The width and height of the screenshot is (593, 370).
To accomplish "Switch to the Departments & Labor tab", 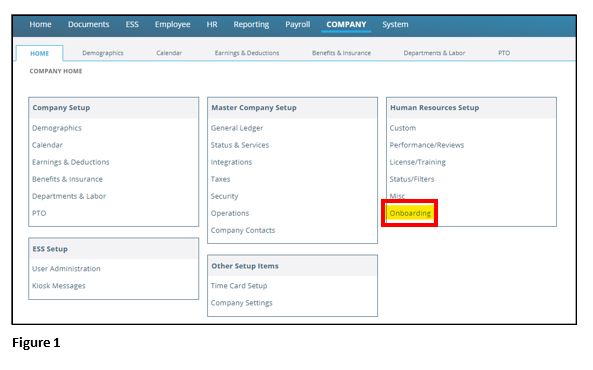I will click(x=434, y=53).
